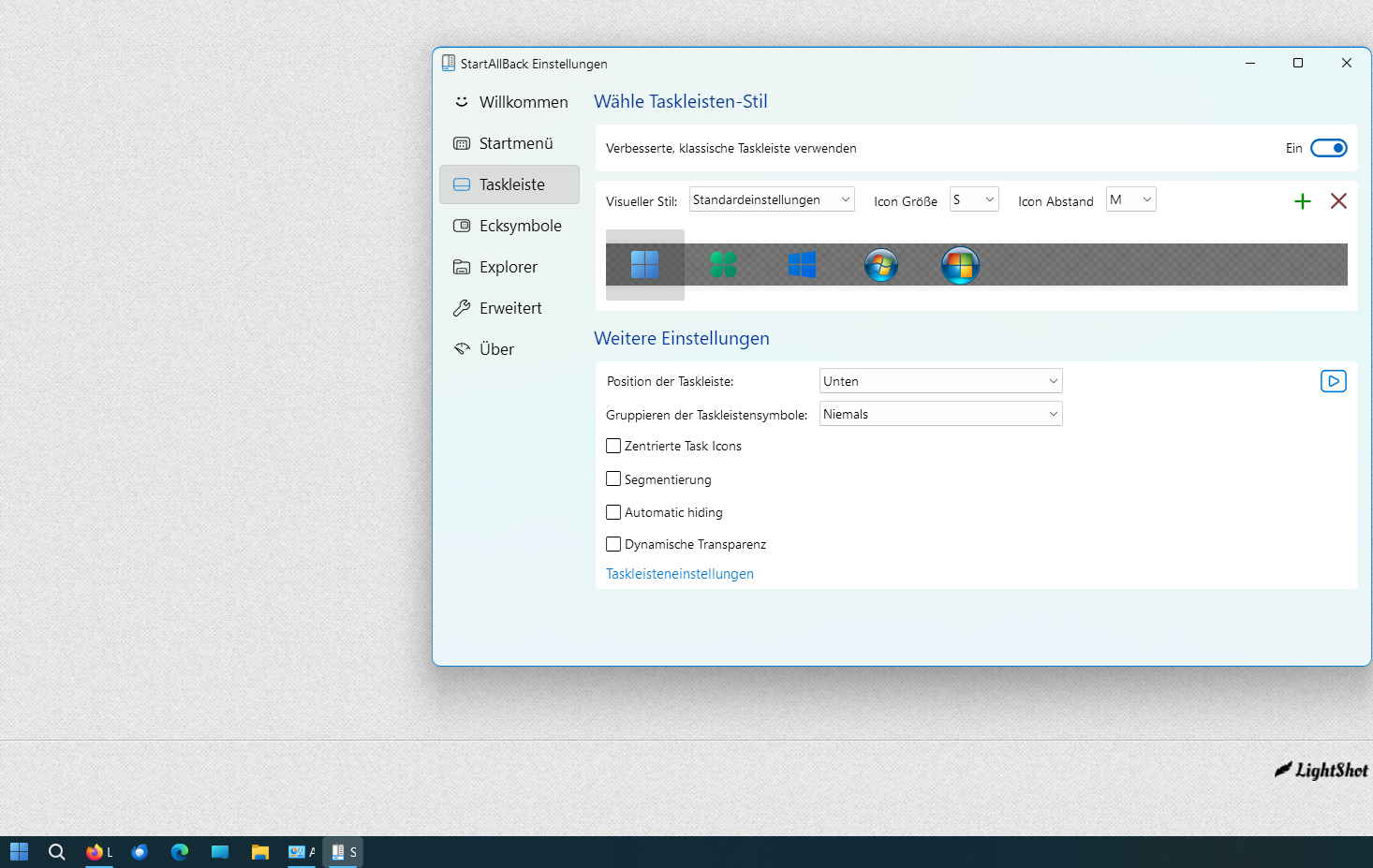Click Weitere Einstellungen heading
The height and width of the screenshot is (868, 1373).
(x=682, y=338)
